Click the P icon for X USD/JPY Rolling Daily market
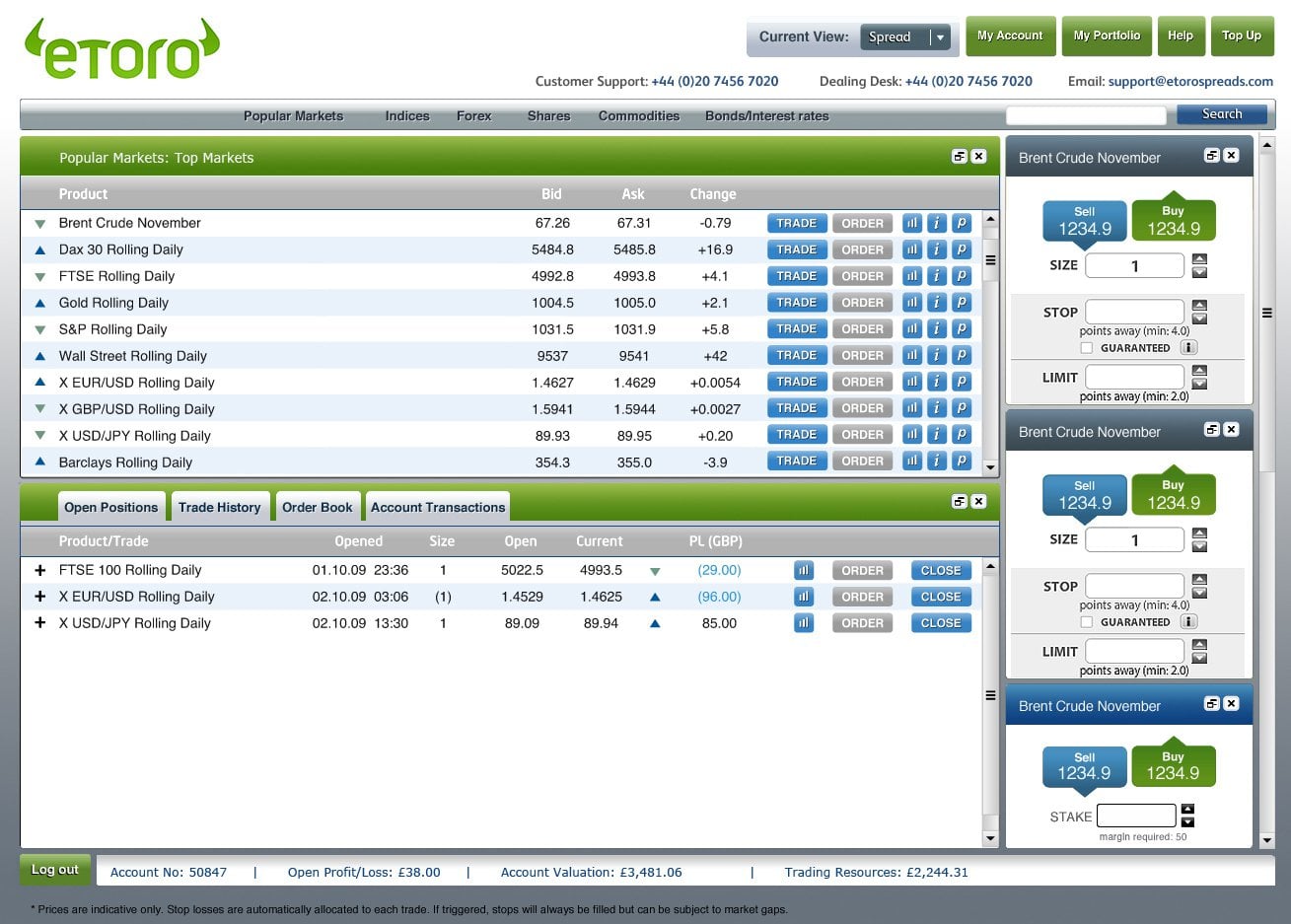1291x924 pixels. [962, 435]
